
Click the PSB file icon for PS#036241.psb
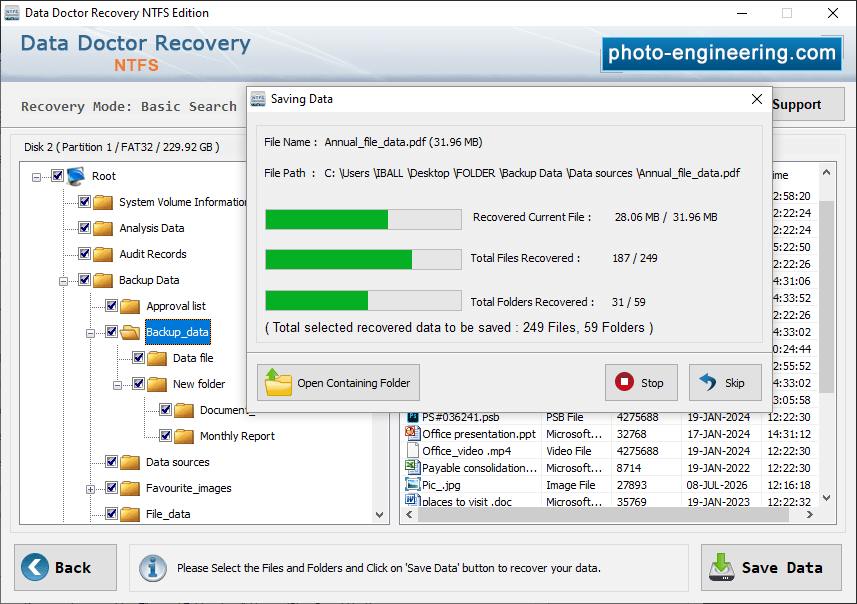click(x=413, y=417)
